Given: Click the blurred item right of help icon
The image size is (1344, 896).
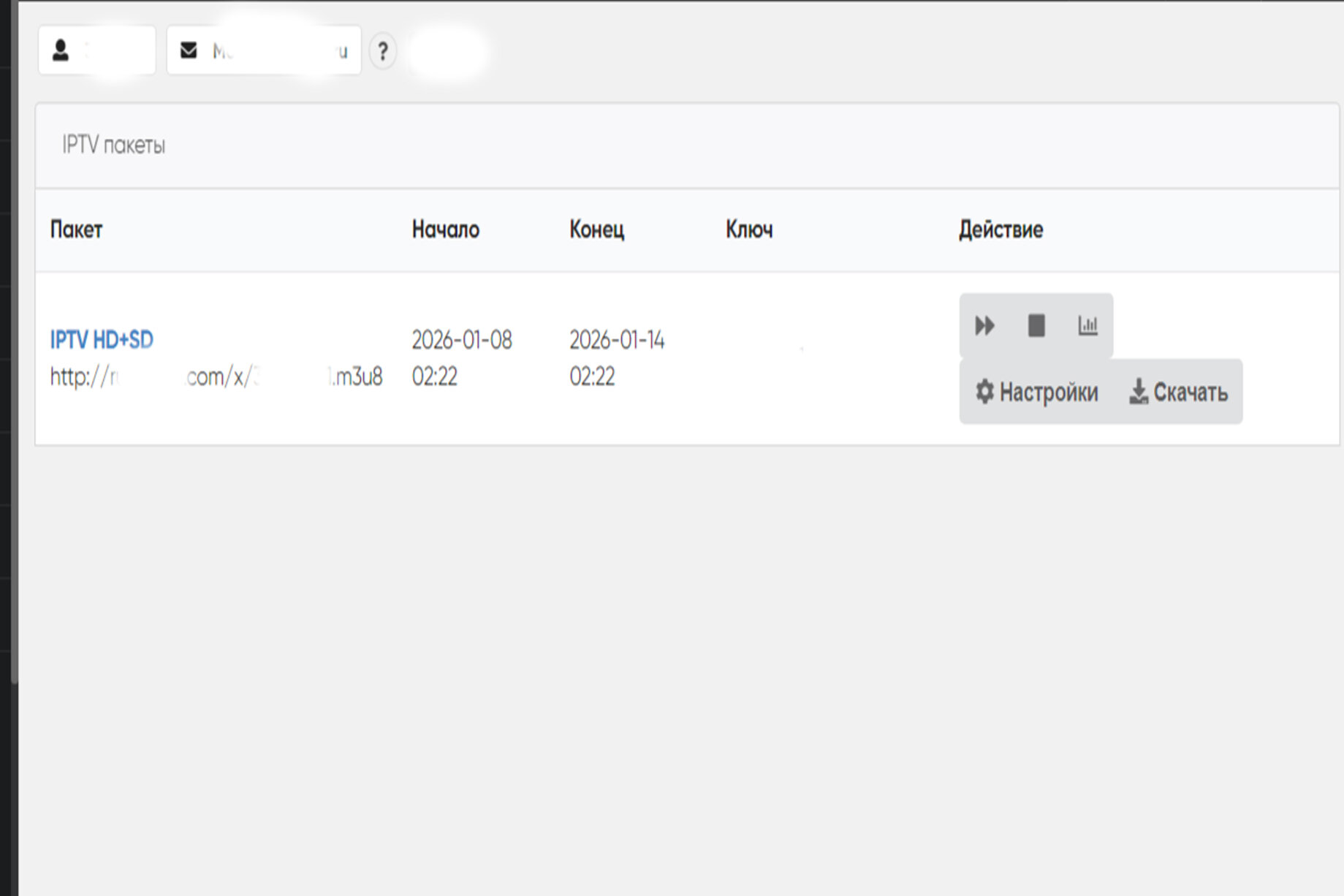Looking at the screenshot, I should [x=447, y=52].
